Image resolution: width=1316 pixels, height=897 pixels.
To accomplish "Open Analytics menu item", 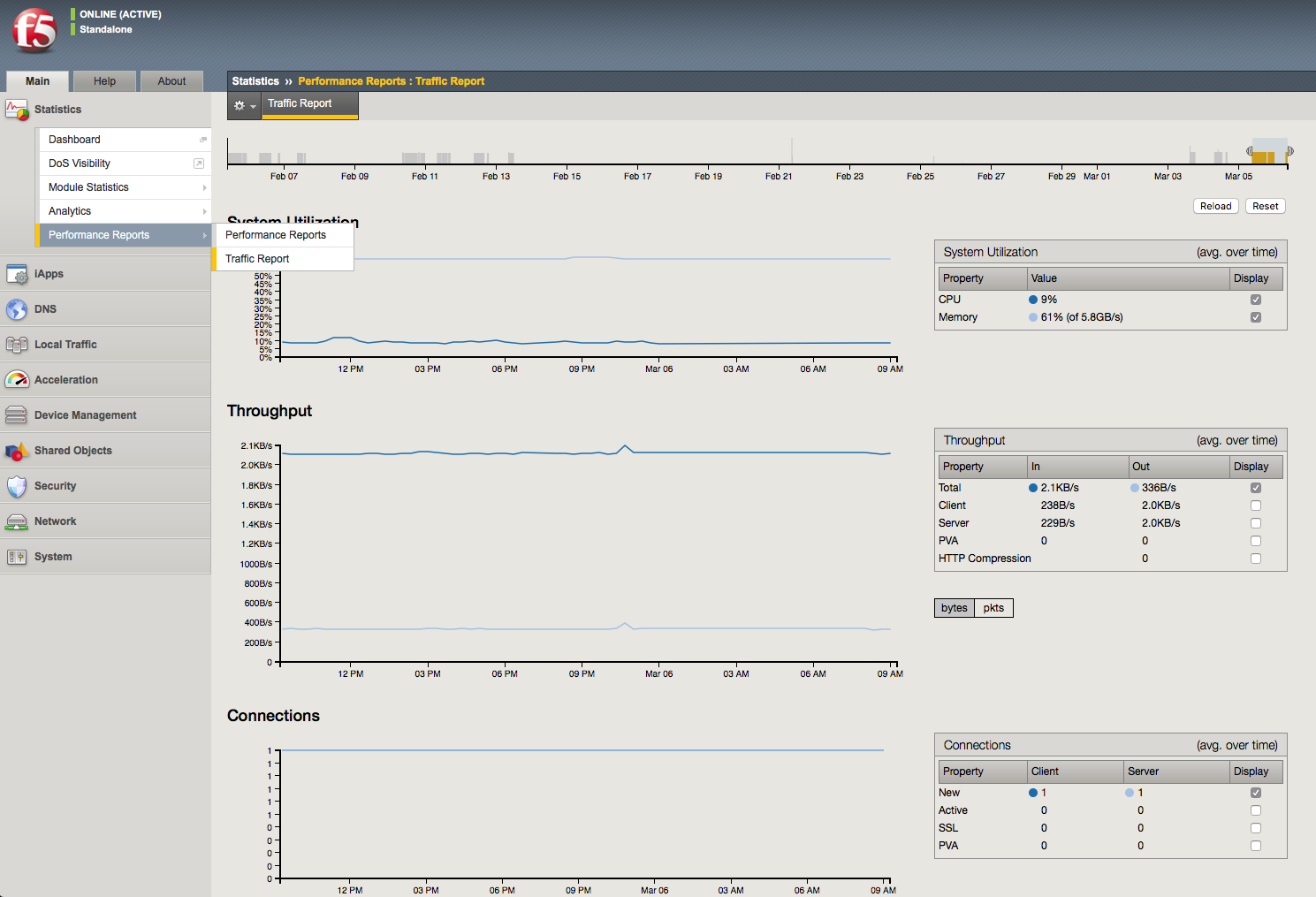I will (x=124, y=211).
